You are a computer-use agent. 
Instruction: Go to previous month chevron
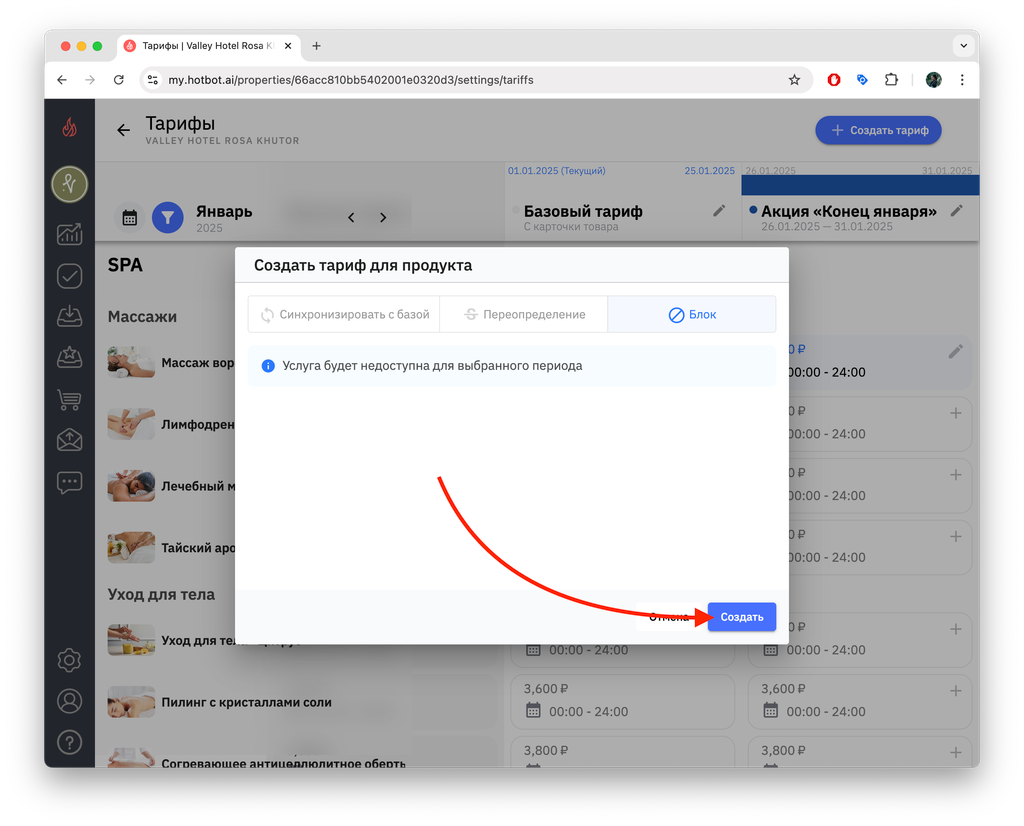pyautogui.click(x=351, y=217)
